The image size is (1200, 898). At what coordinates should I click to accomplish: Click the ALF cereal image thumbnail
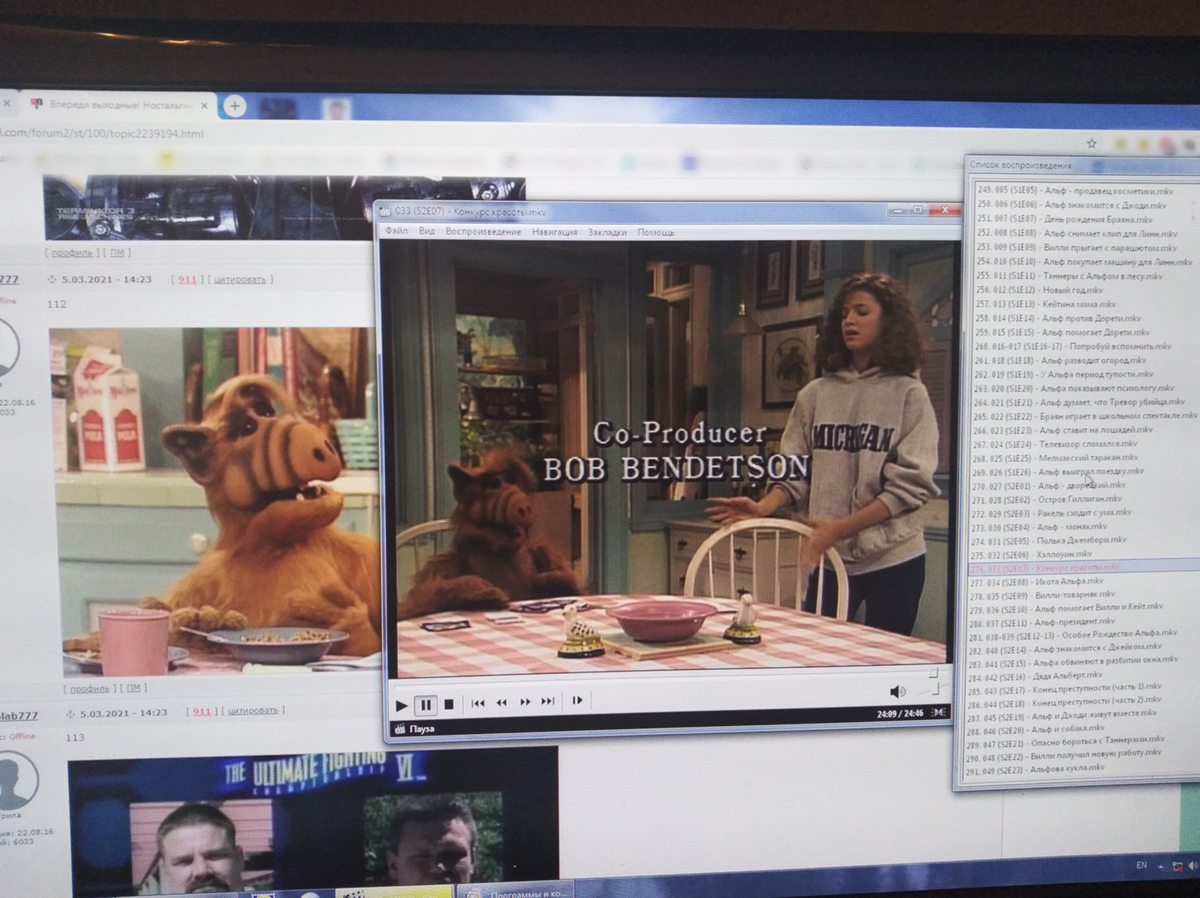tap(215, 498)
